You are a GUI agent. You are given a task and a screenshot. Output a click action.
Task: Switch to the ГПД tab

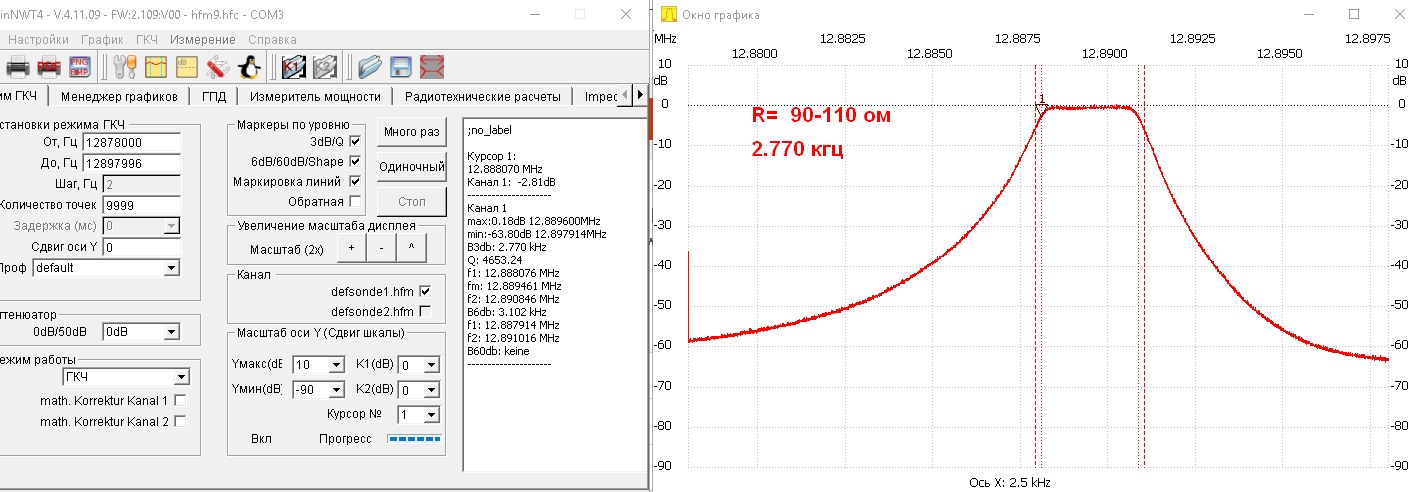pyautogui.click(x=214, y=97)
